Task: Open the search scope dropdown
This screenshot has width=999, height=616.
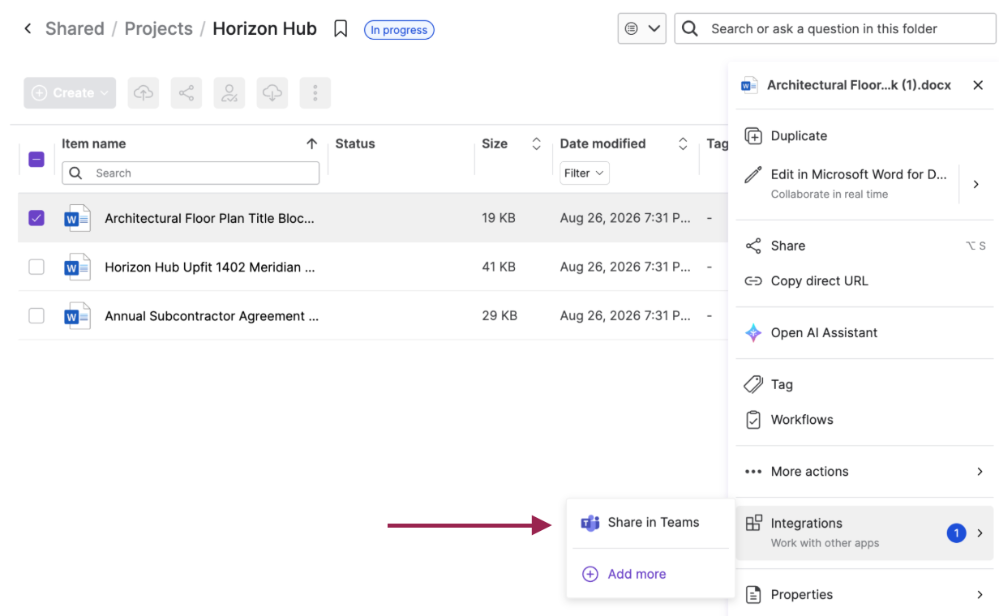Action: coord(642,29)
